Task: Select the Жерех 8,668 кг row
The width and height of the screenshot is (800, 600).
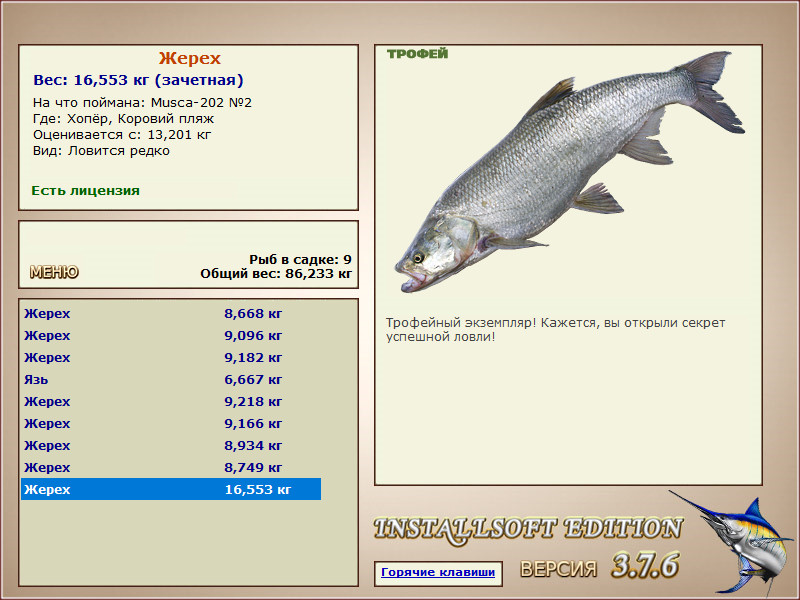Action: tap(171, 314)
